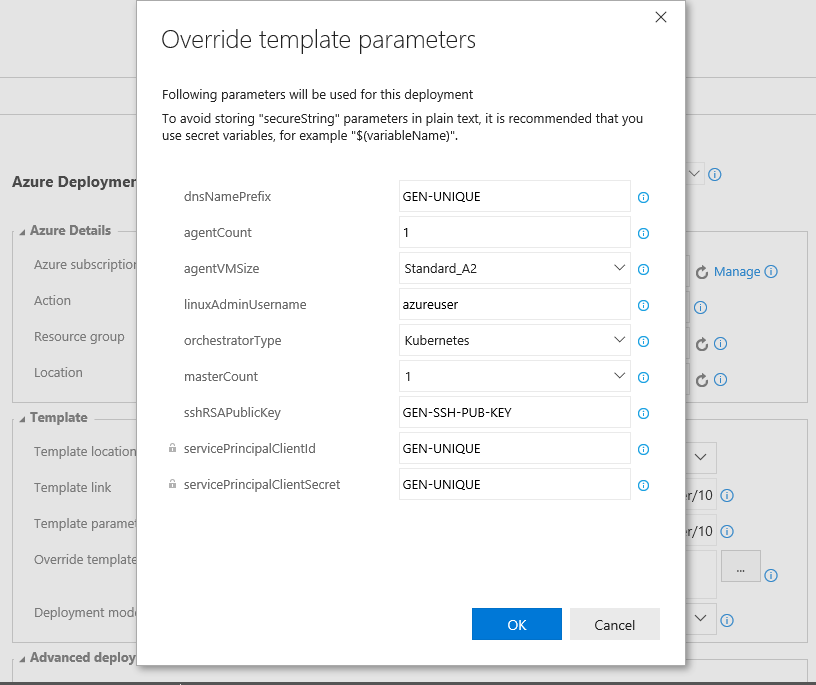Click lock icon next to servicePrincipalClientId

[172, 448]
